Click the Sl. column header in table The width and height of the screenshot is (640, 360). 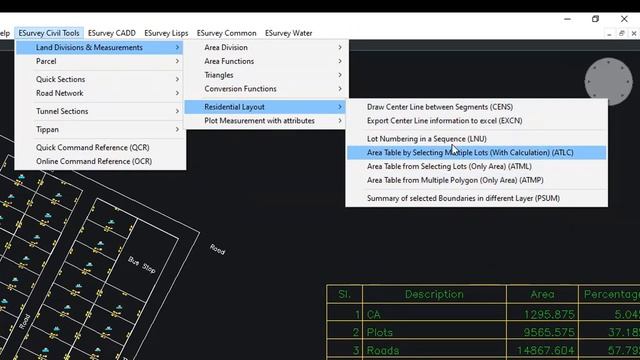(x=344, y=294)
